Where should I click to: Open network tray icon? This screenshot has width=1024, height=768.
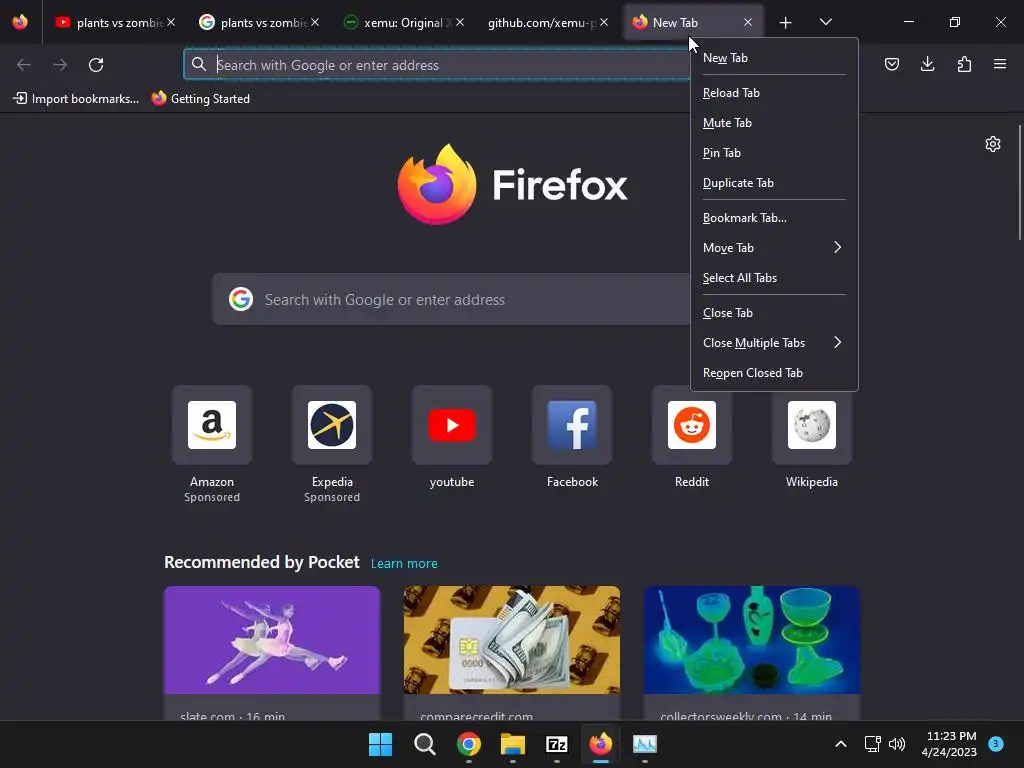(872, 744)
